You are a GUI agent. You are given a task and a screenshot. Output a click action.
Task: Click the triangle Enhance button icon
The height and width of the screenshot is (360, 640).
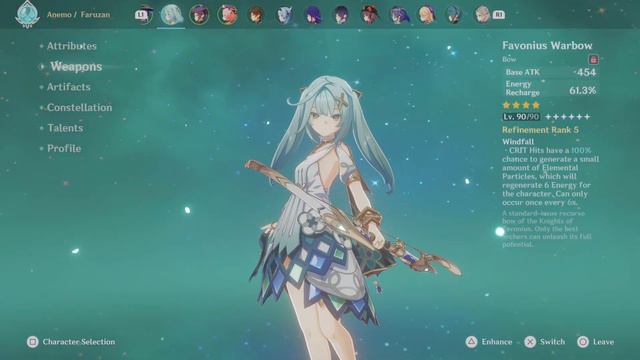471,342
